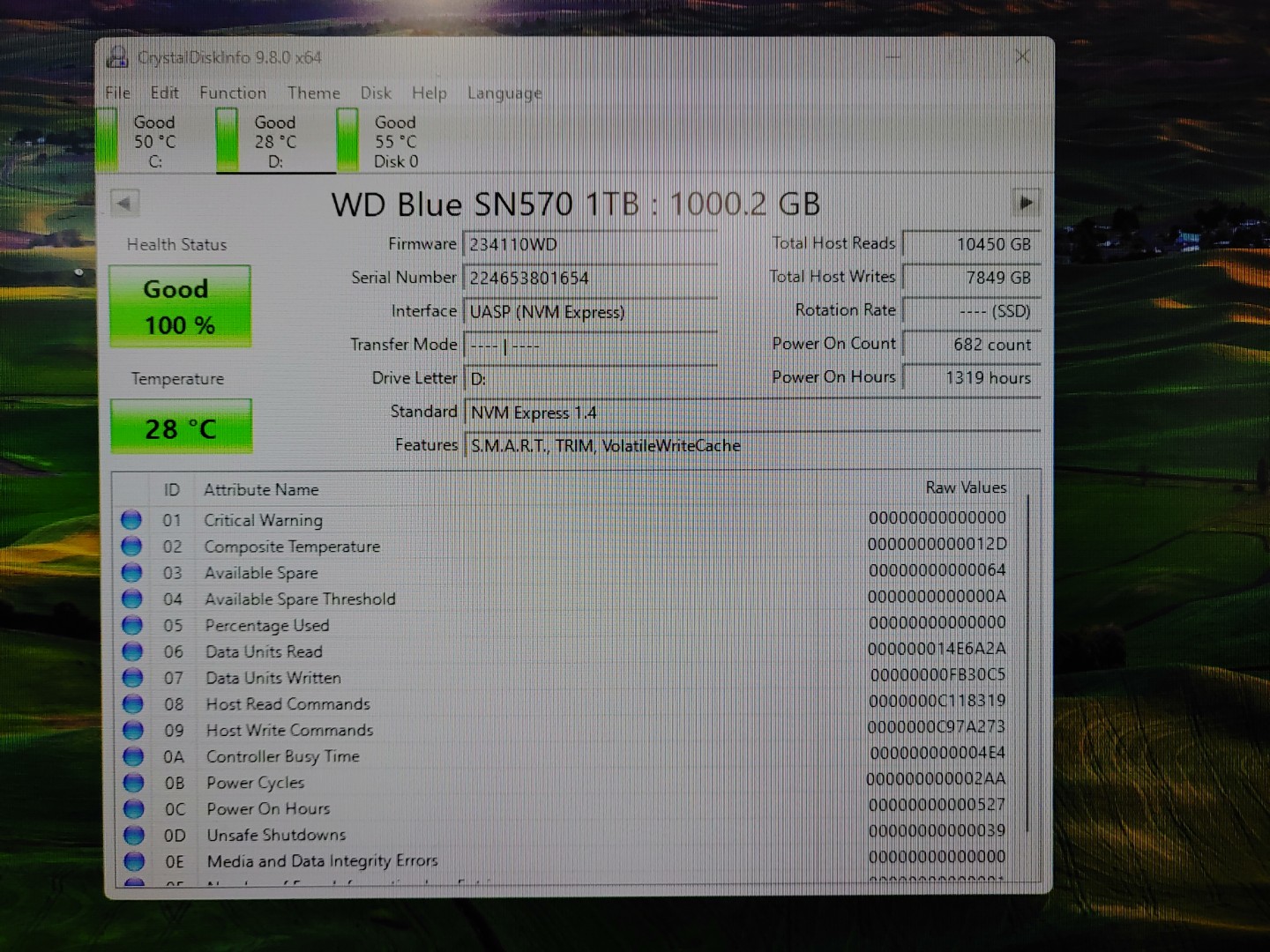This screenshot has width=1270, height=952.
Task: Open the Language menu
Action: pos(504,93)
